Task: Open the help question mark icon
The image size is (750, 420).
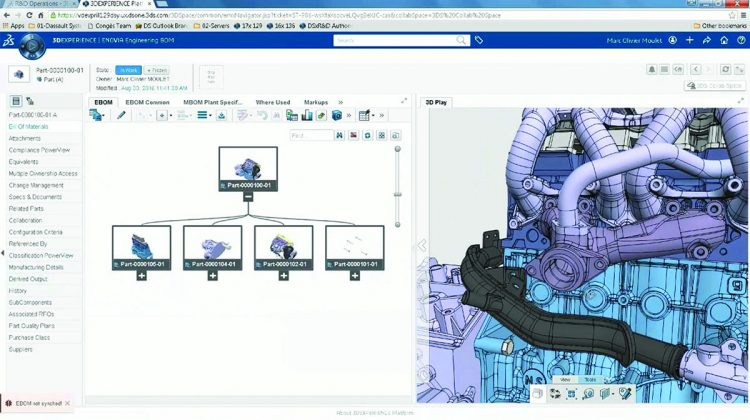Action: click(741, 40)
